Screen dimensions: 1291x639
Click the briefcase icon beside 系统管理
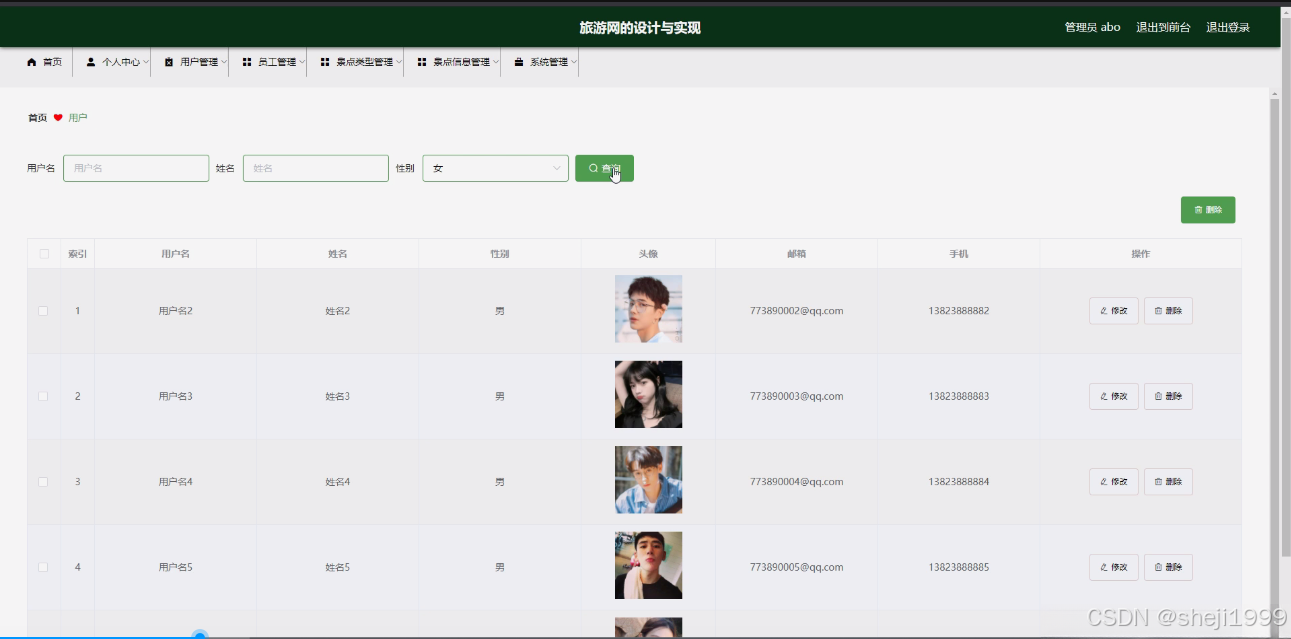point(519,62)
